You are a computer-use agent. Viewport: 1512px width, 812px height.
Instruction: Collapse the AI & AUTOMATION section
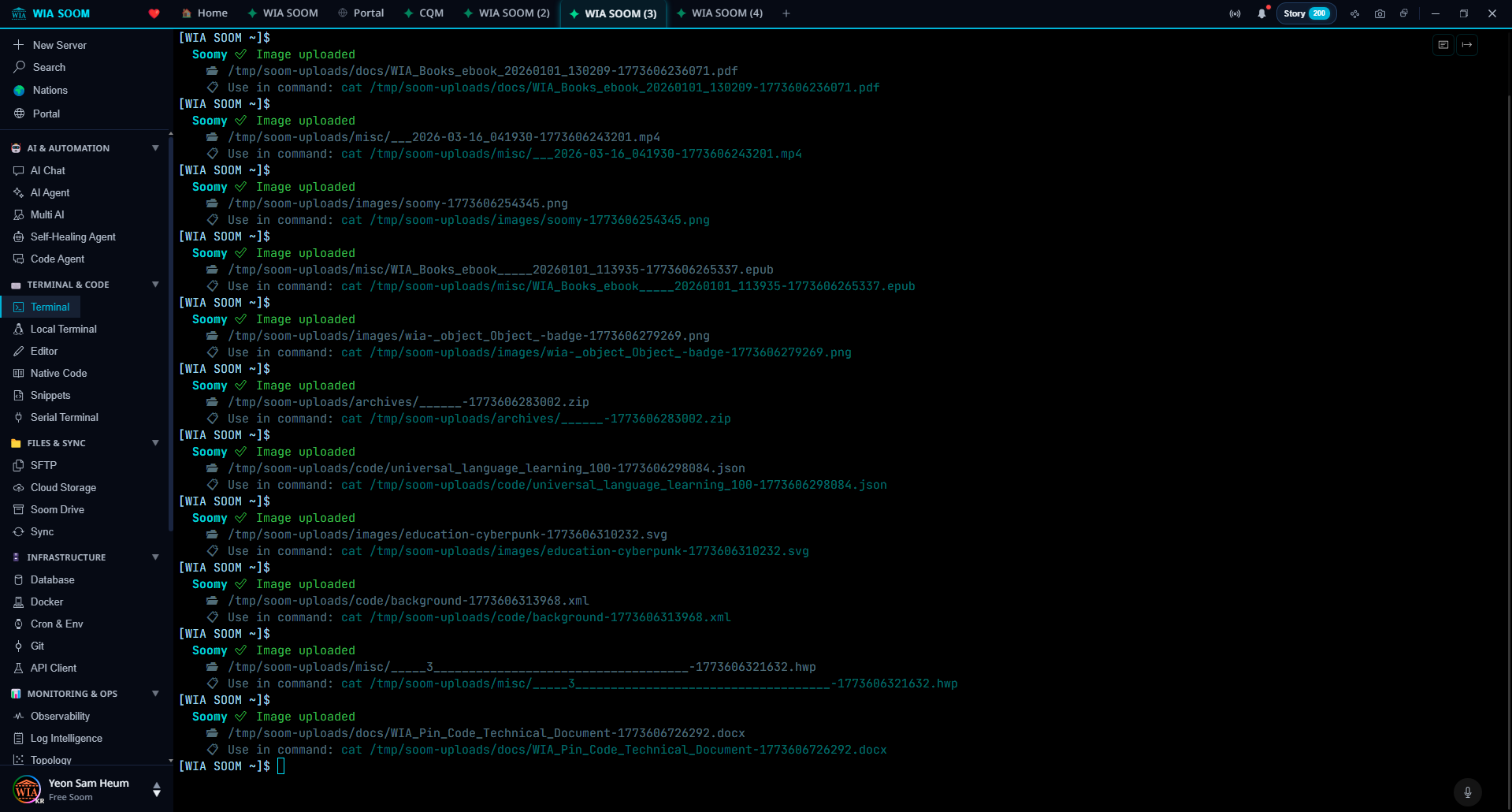coord(155,147)
